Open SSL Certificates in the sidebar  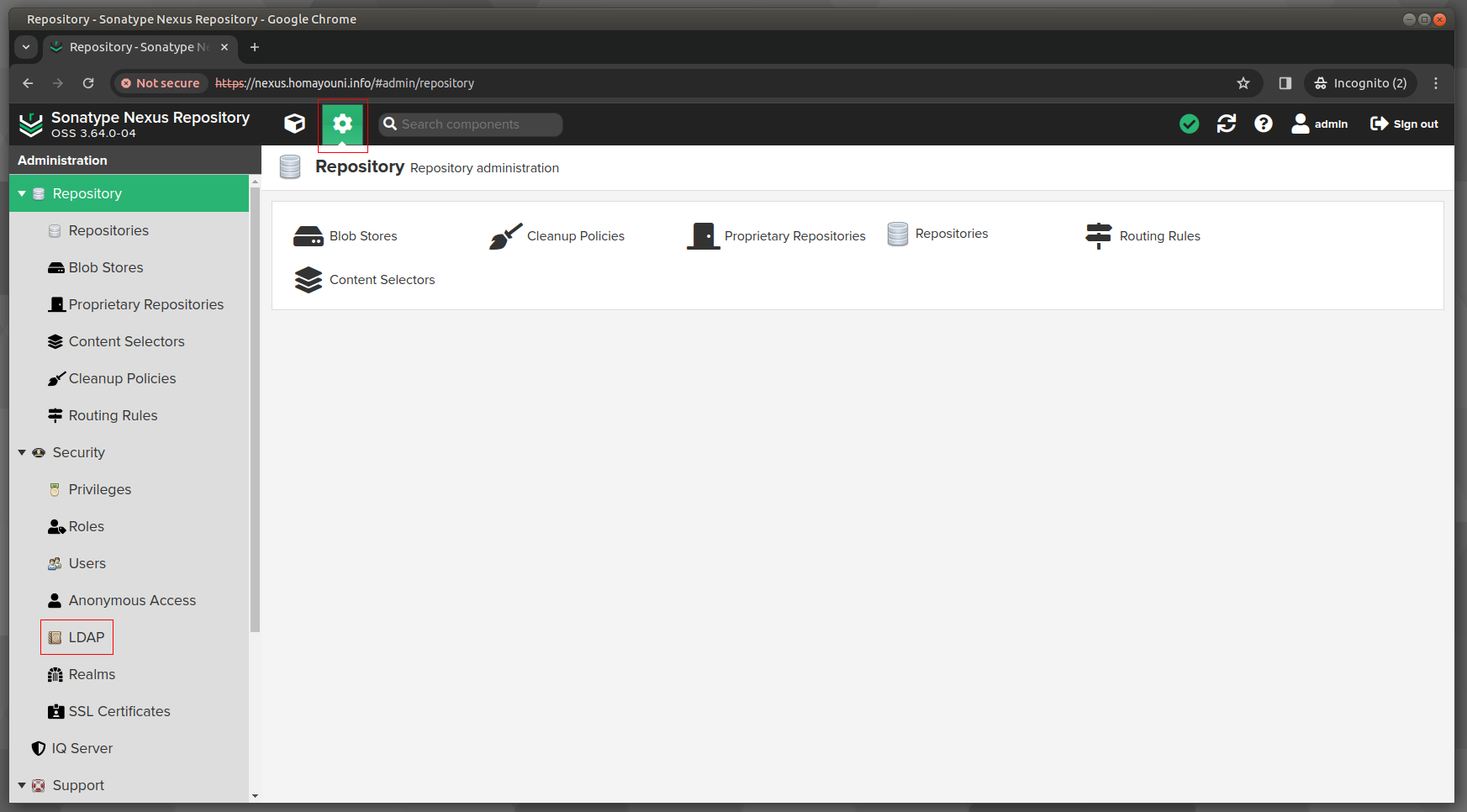[x=129, y=711]
